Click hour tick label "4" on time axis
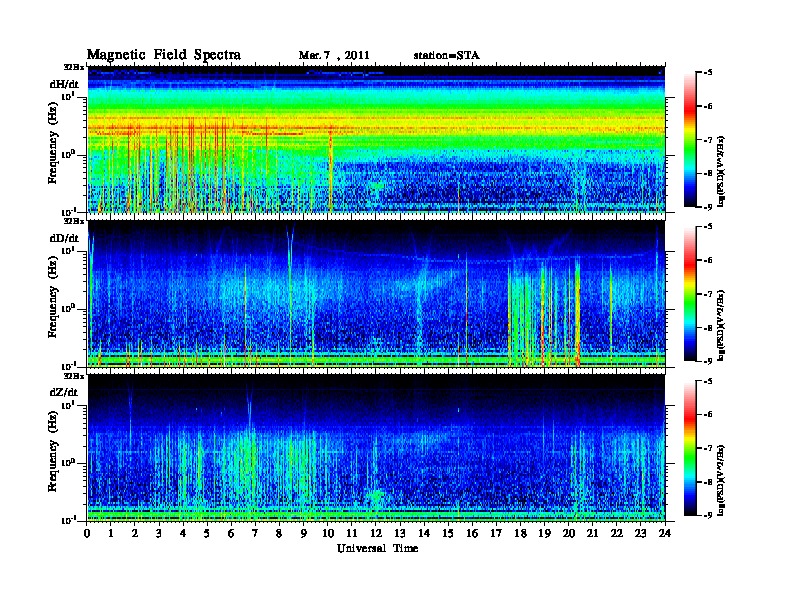792x612 pixels. pos(183,534)
